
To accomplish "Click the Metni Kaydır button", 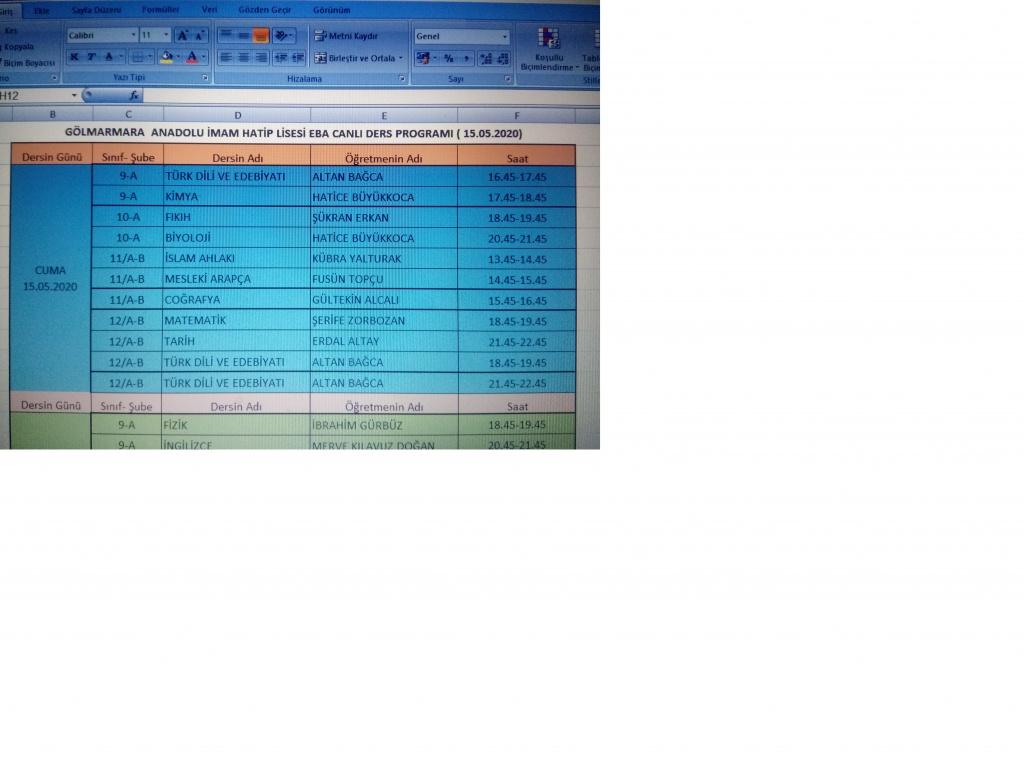I will tap(346, 36).
